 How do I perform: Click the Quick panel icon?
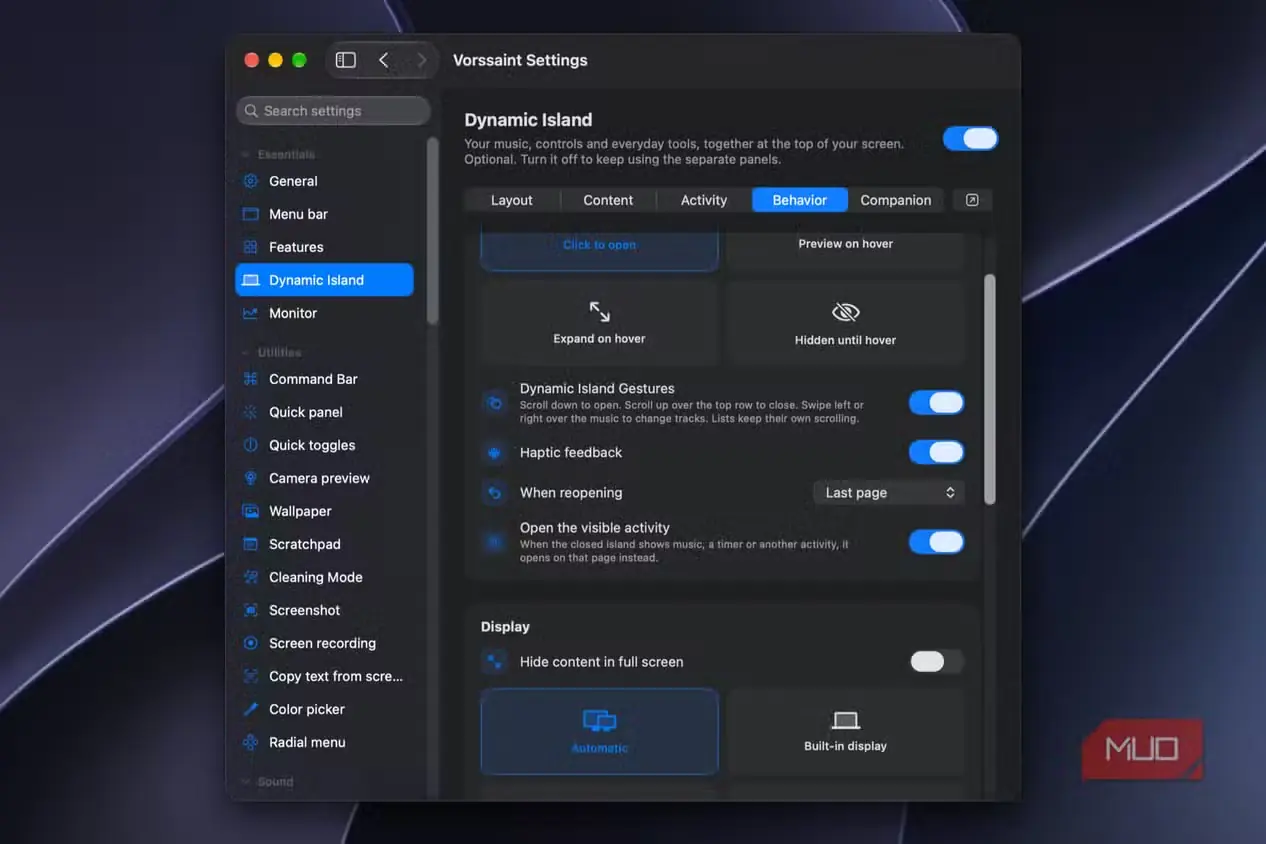click(x=250, y=412)
